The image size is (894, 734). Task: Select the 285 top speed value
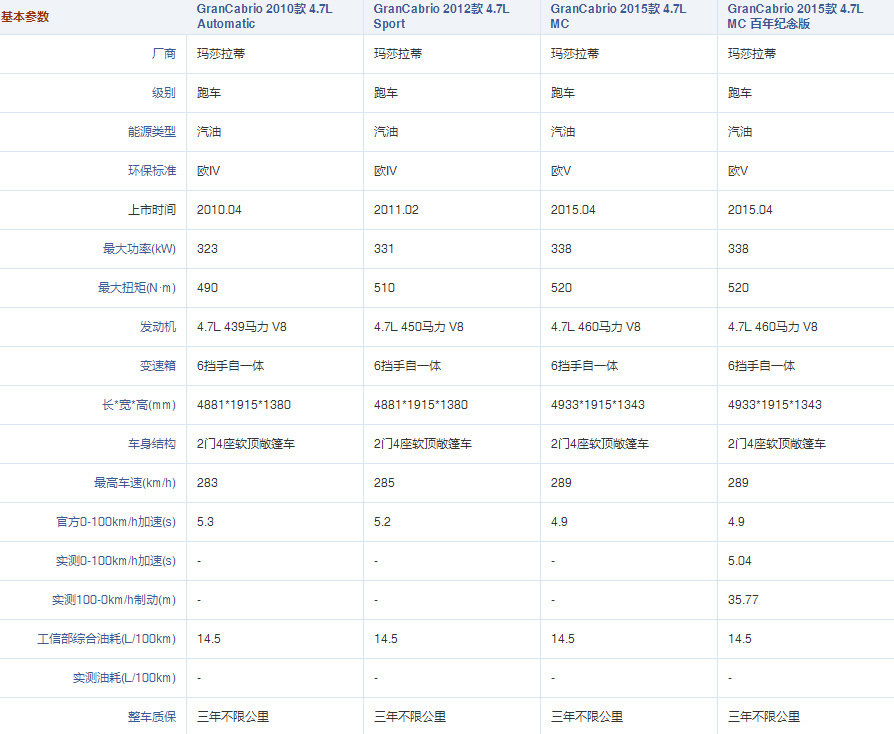pyautogui.click(x=384, y=483)
